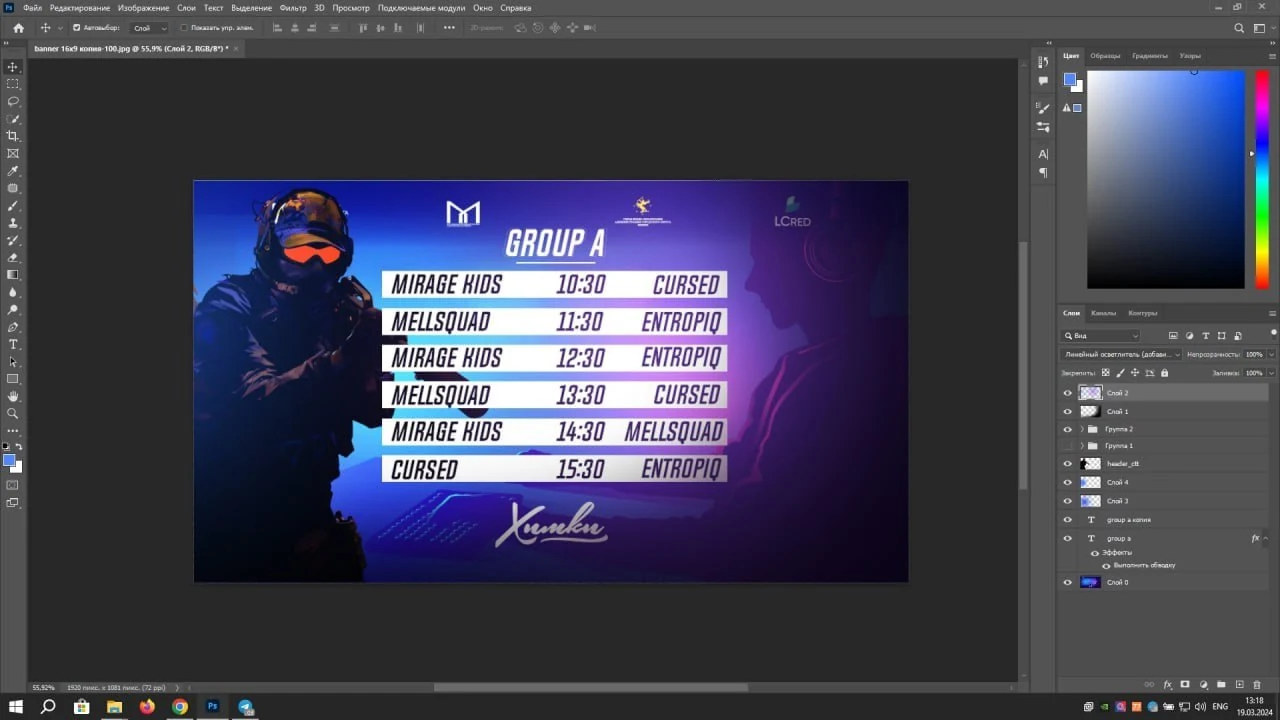This screenshot has height=720, width=1280.
Task: Select the Rectangular Marquee tool
Action: (13, 84)
